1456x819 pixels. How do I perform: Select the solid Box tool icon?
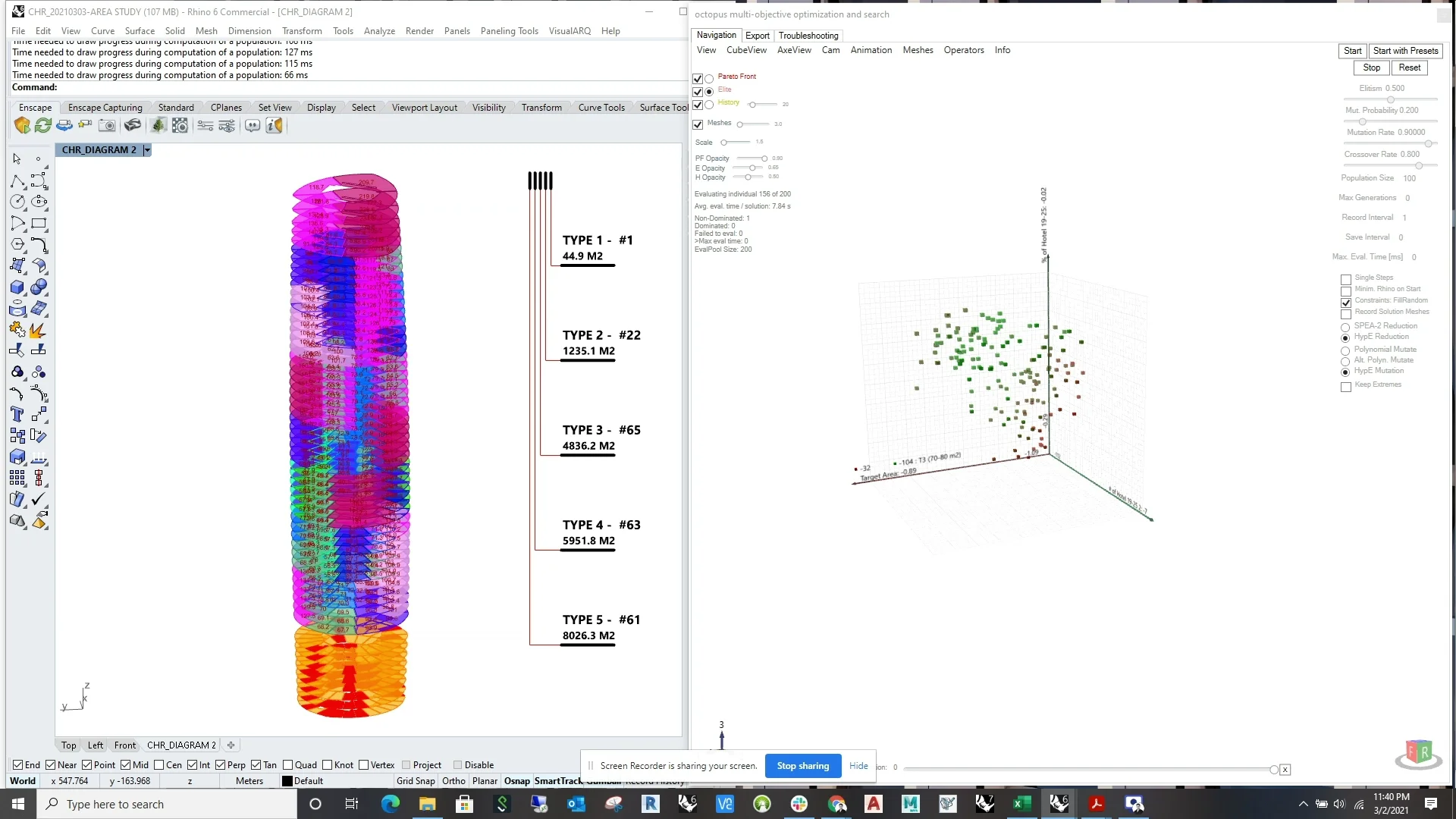(x=17, y=287)
